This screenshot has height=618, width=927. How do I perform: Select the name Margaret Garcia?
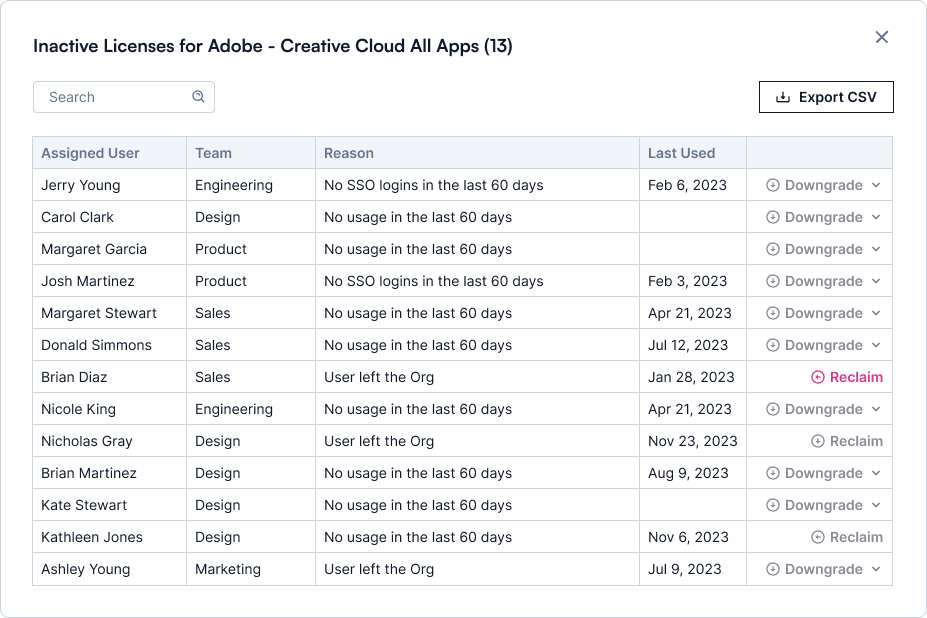[93, 249]
